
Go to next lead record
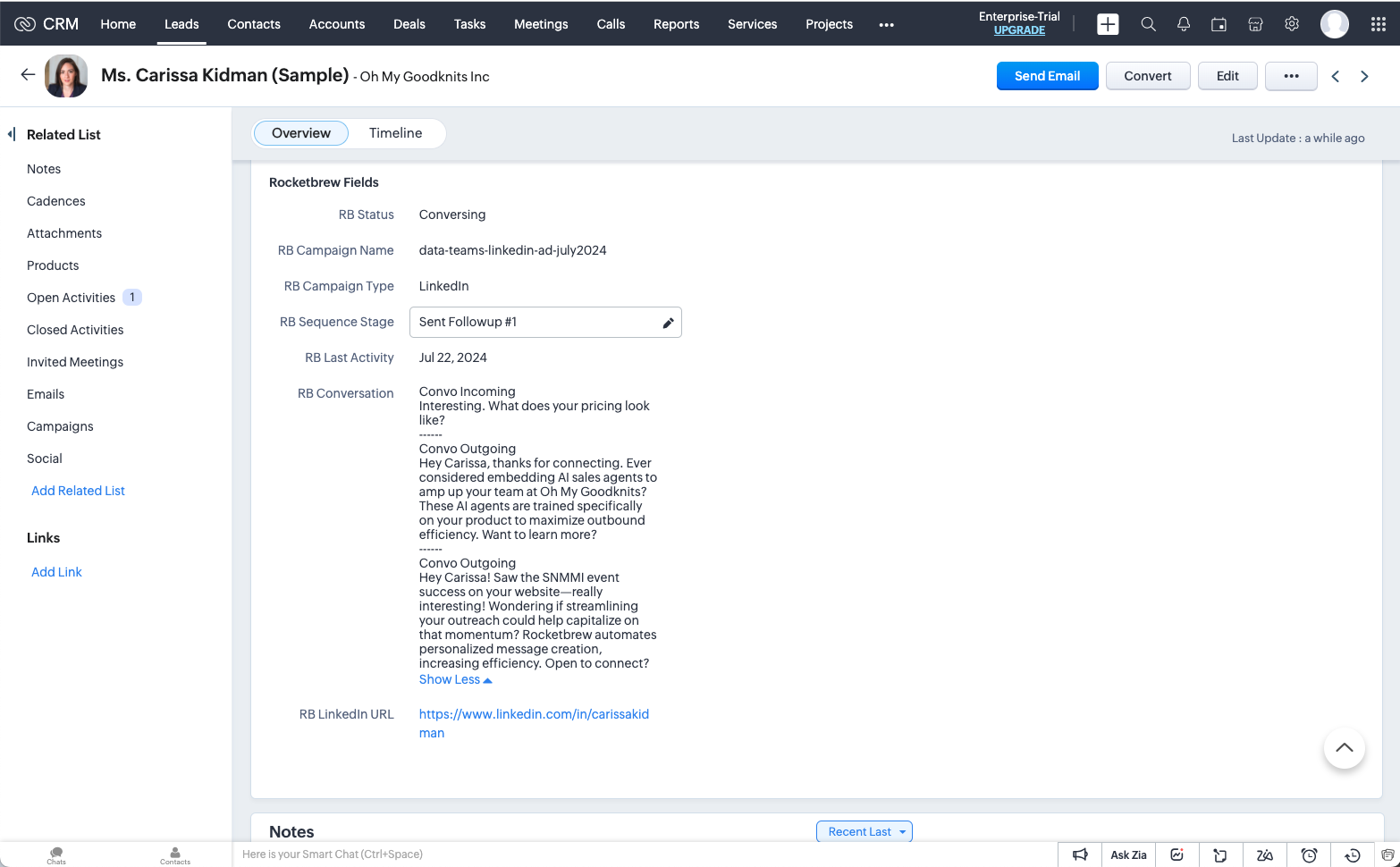click(x=1364, y=77)
